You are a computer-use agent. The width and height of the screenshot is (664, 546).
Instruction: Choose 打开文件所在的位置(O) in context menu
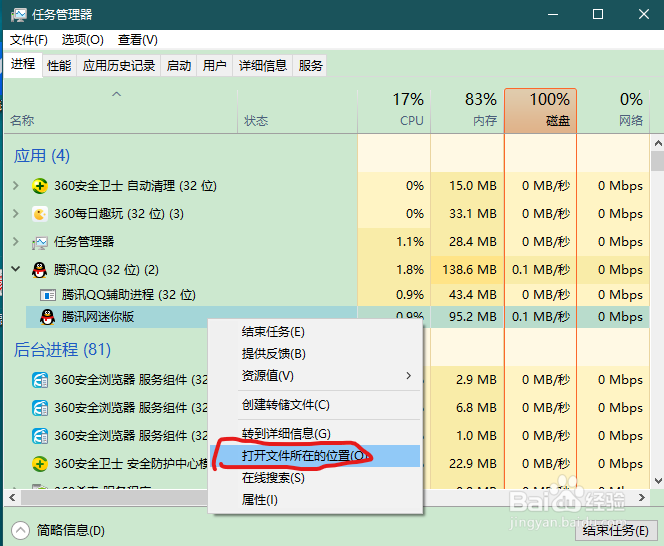click(315, 456)
